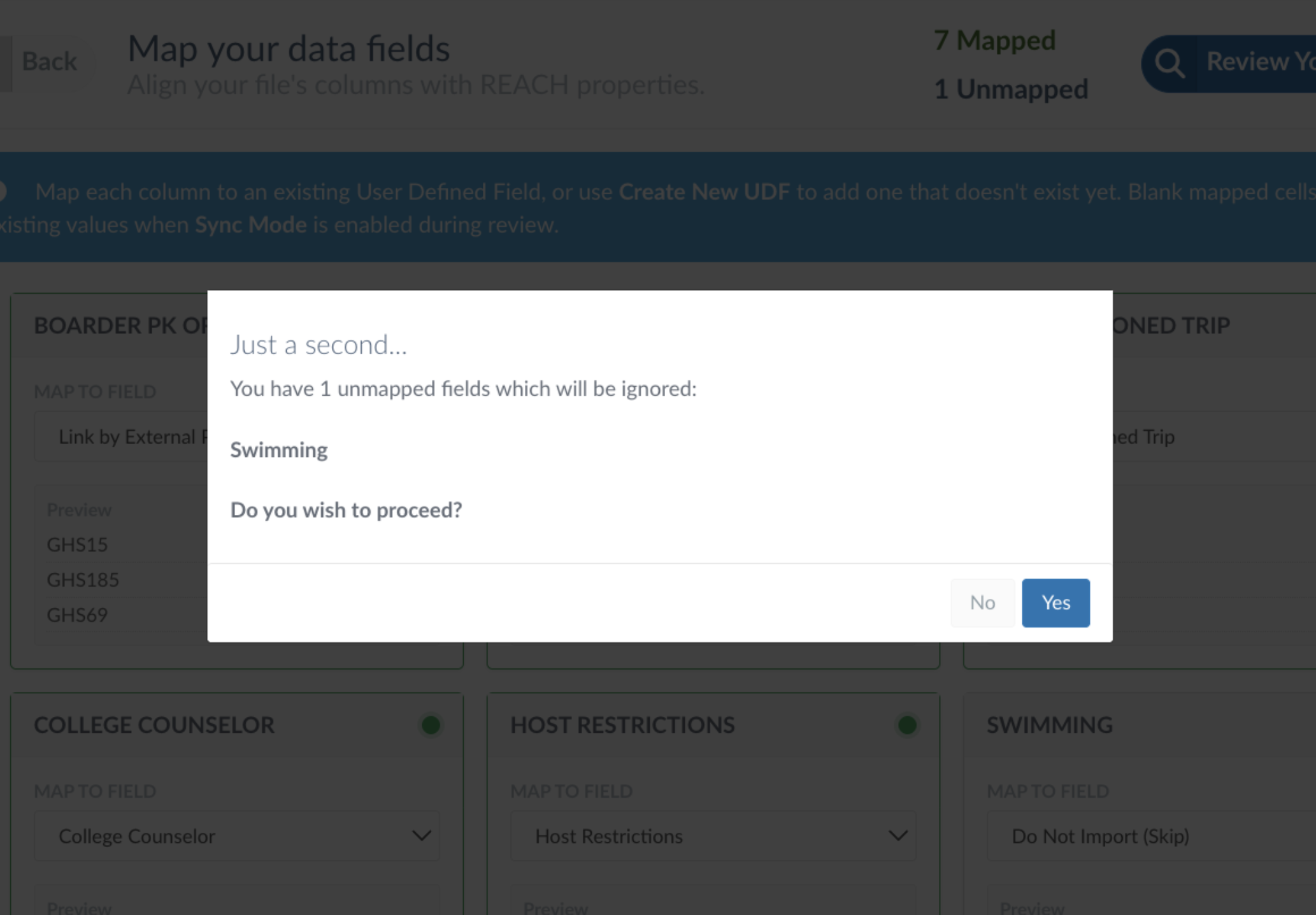Confirm with the Yes button
Image resolution: width=1316 pixels, height=915 pixels.
pos(1055,603)
